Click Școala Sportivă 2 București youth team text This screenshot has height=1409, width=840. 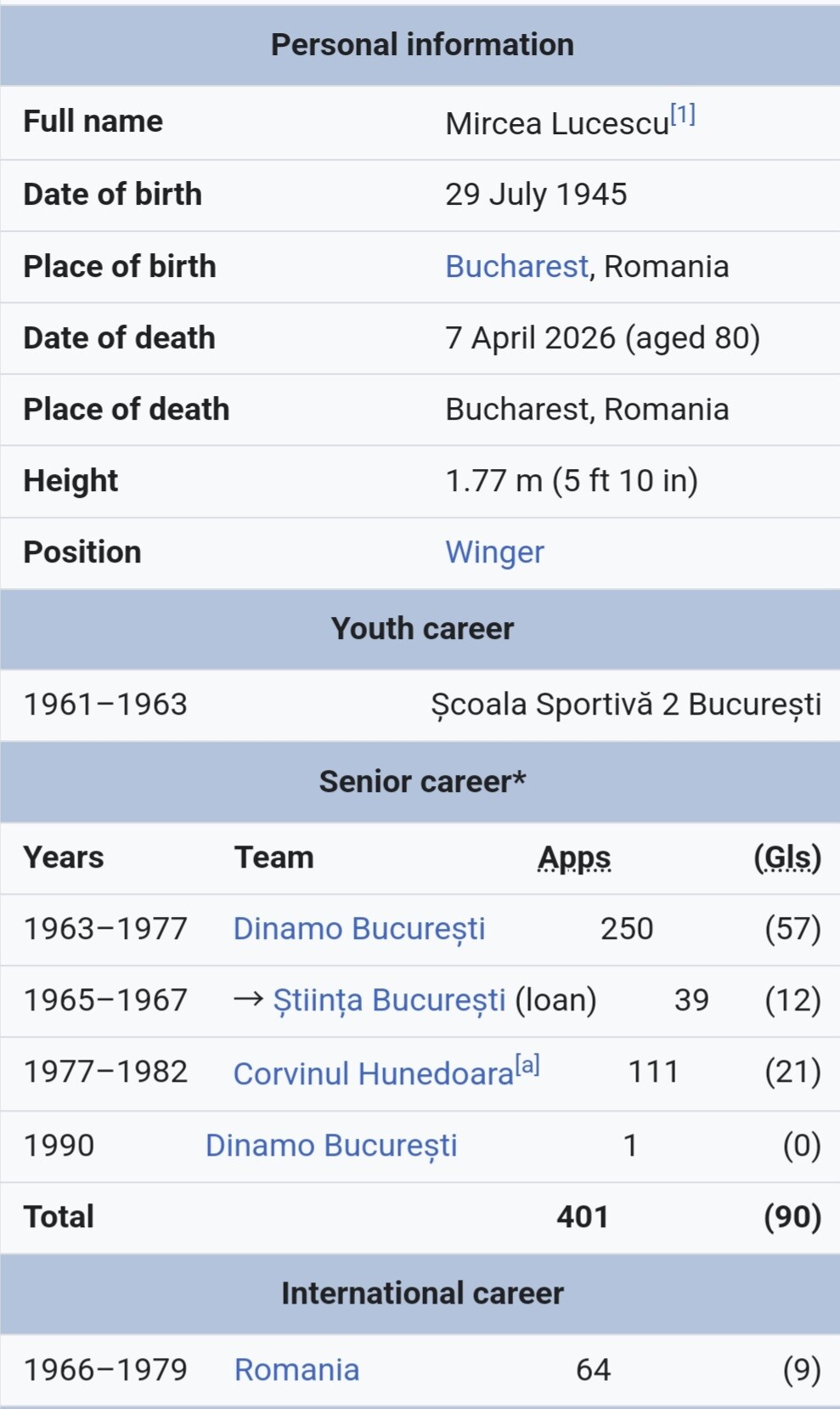pyautogui.click(x=626, y=704)
